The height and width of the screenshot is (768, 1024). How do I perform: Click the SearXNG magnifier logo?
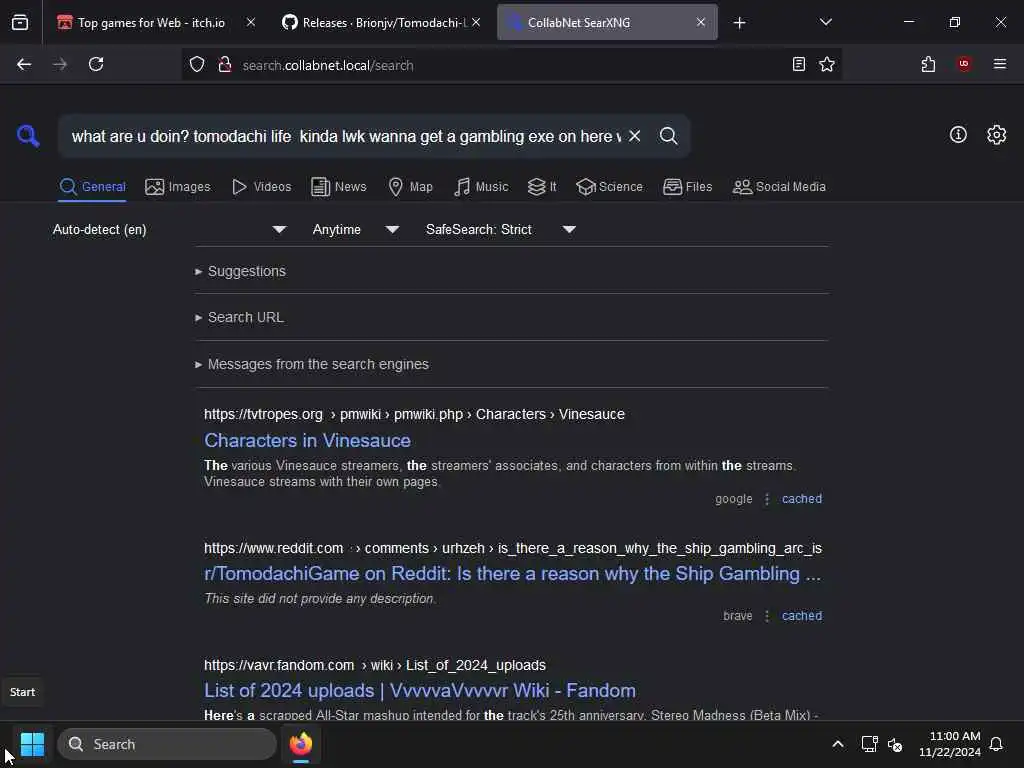(28, 136)
